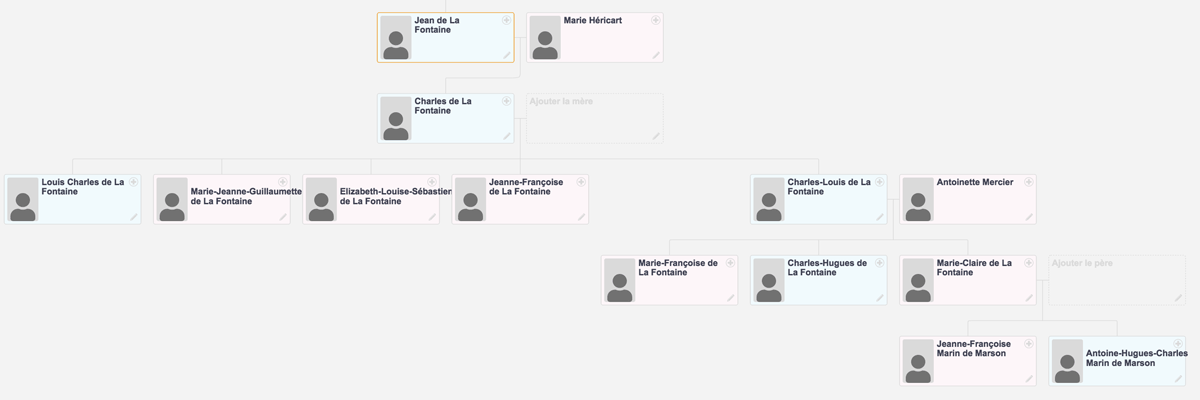Viewport: 1200px width, 400px height.
Task: Click the plus icon on Jean de La Fontaine card
Action: tap(507, 20)
